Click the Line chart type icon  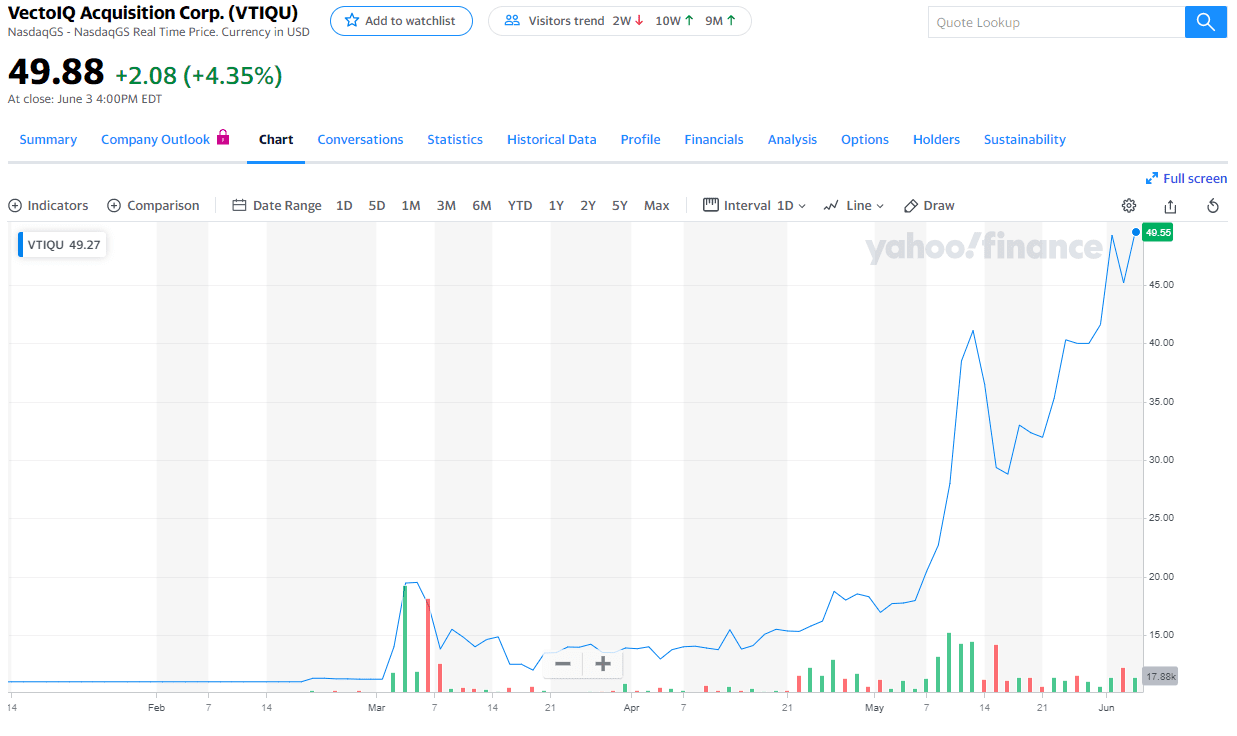(x=831, y=206)
